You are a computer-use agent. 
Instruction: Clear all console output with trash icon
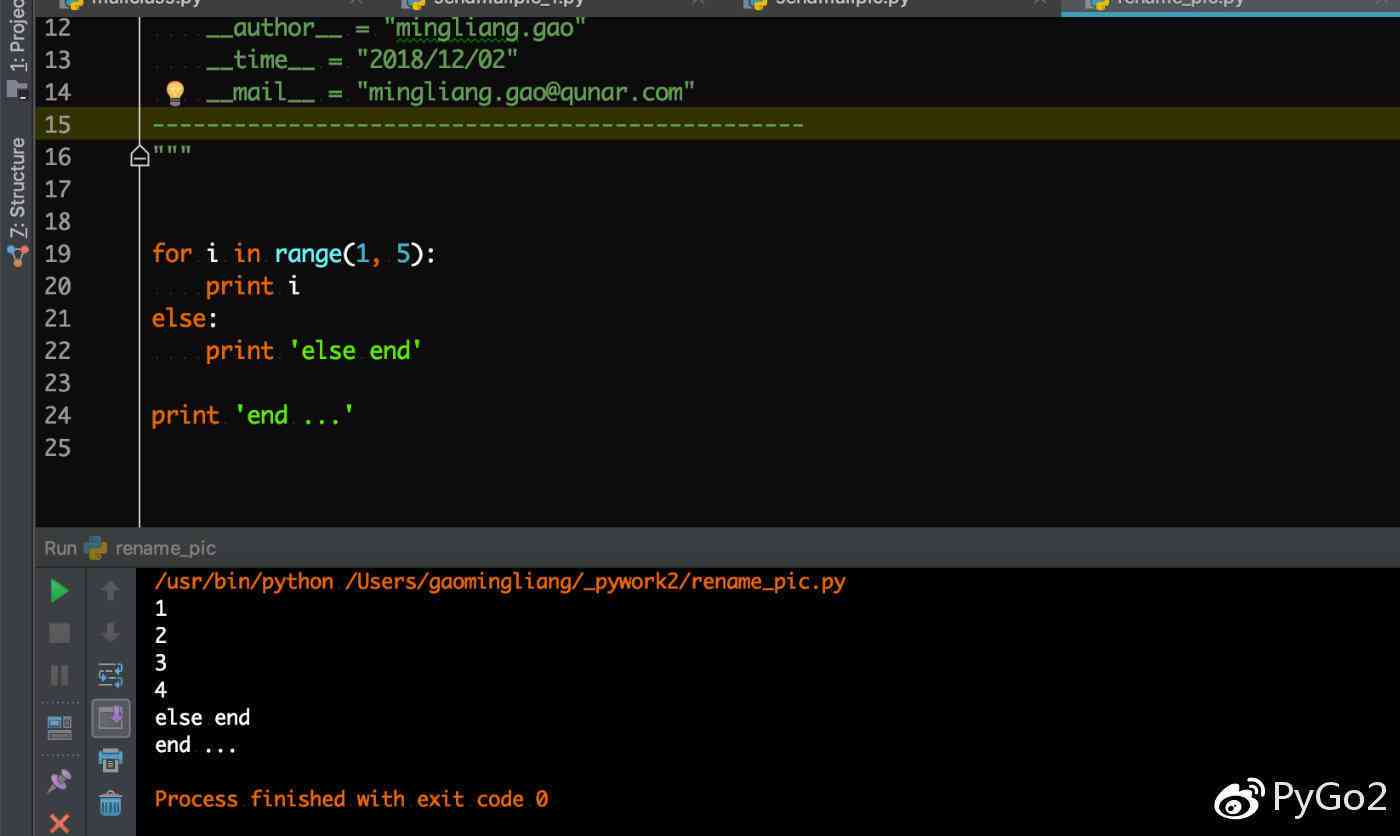110,802
